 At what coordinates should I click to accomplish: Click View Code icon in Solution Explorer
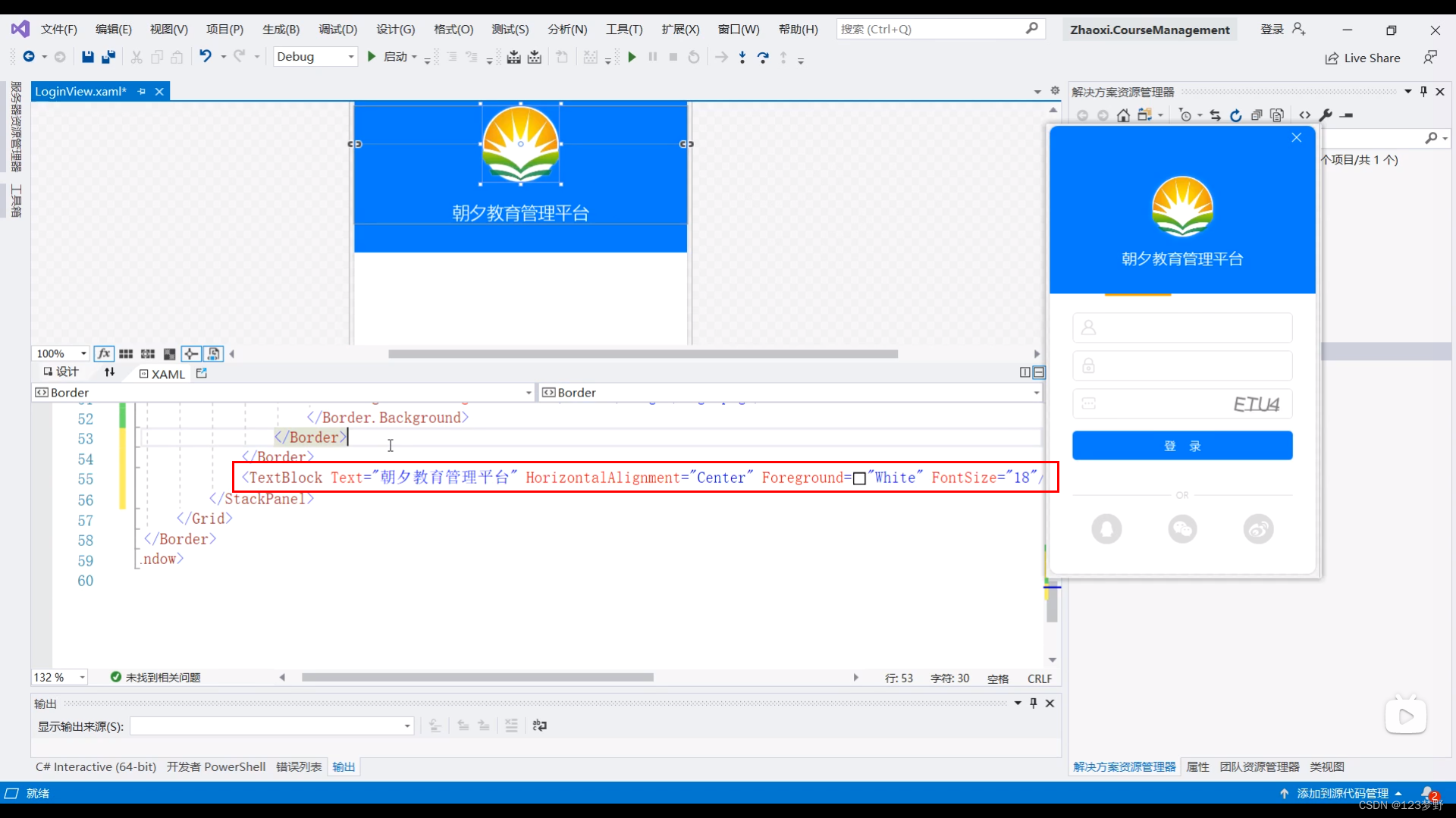pyautogui.click(x=1304, y=115)
